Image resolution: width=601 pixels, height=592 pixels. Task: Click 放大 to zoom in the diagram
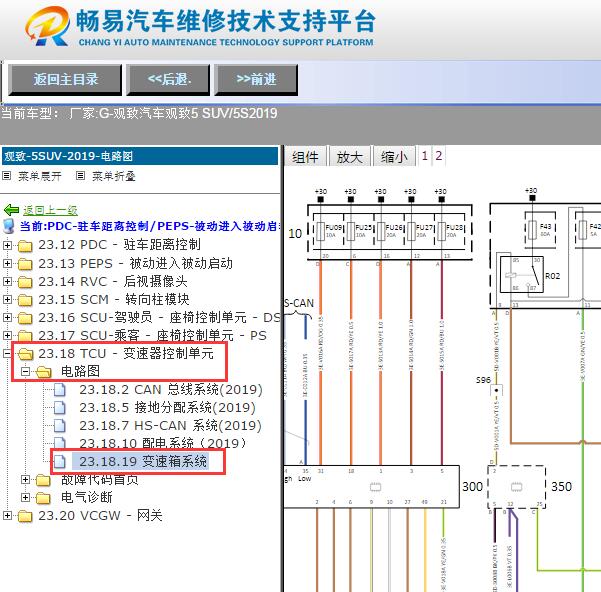tap(350, 156)
